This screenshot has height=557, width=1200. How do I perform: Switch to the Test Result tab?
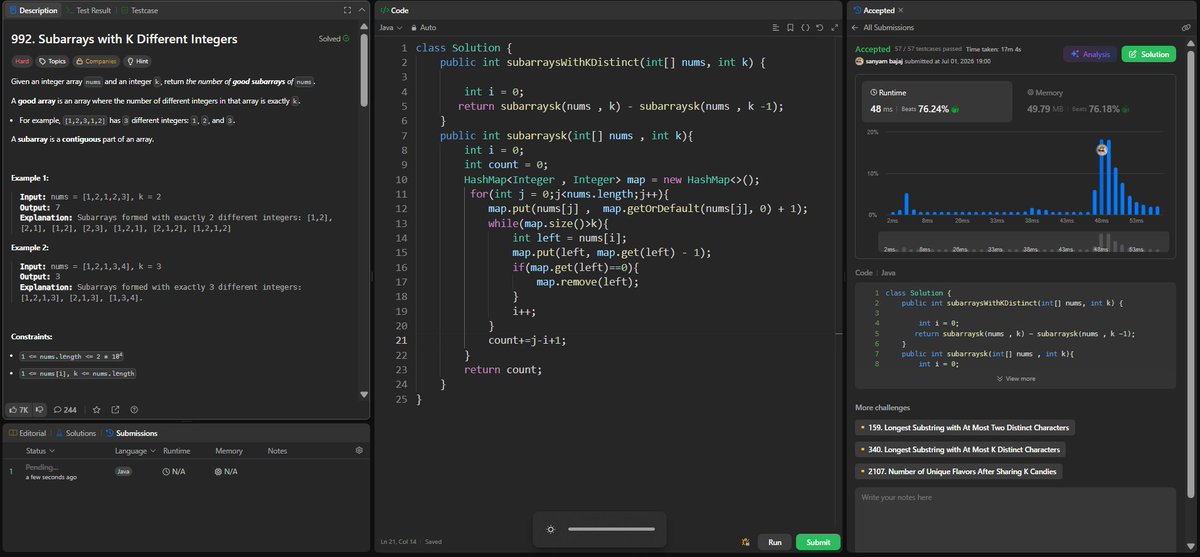click(x=88, y=10)
